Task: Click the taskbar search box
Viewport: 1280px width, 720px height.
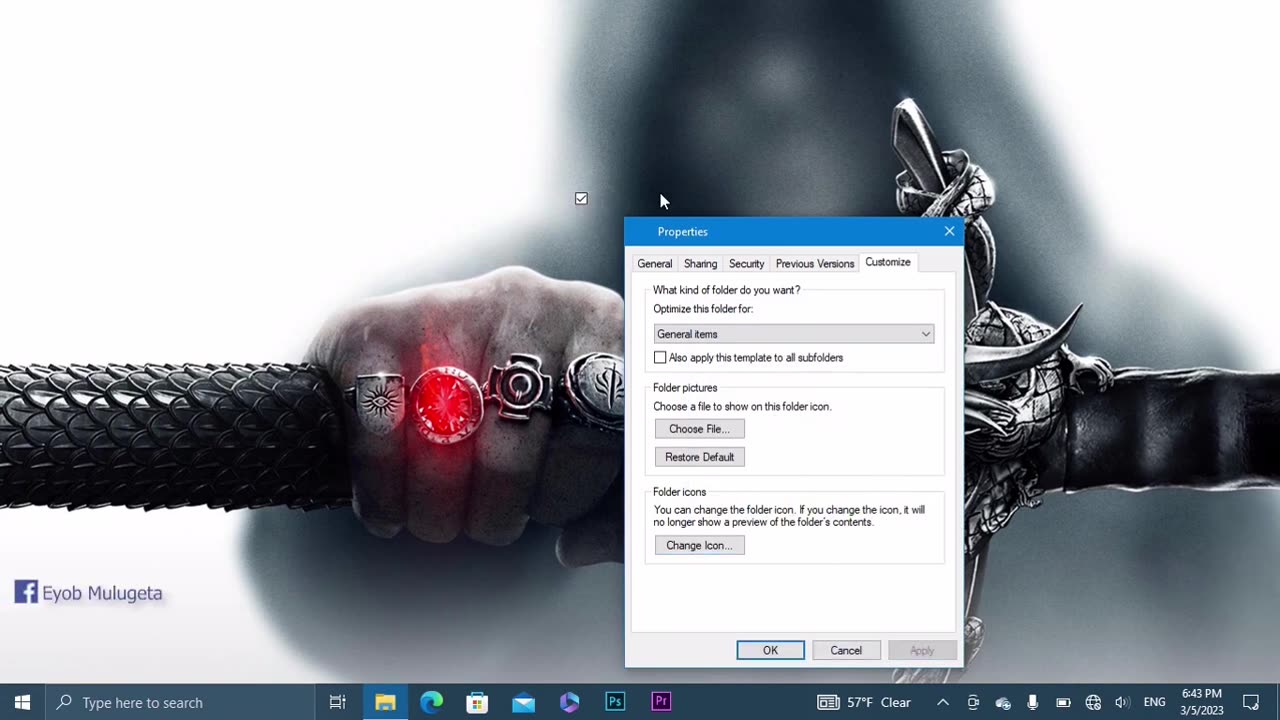Action: pyautogui.click(x=181, y=702)
